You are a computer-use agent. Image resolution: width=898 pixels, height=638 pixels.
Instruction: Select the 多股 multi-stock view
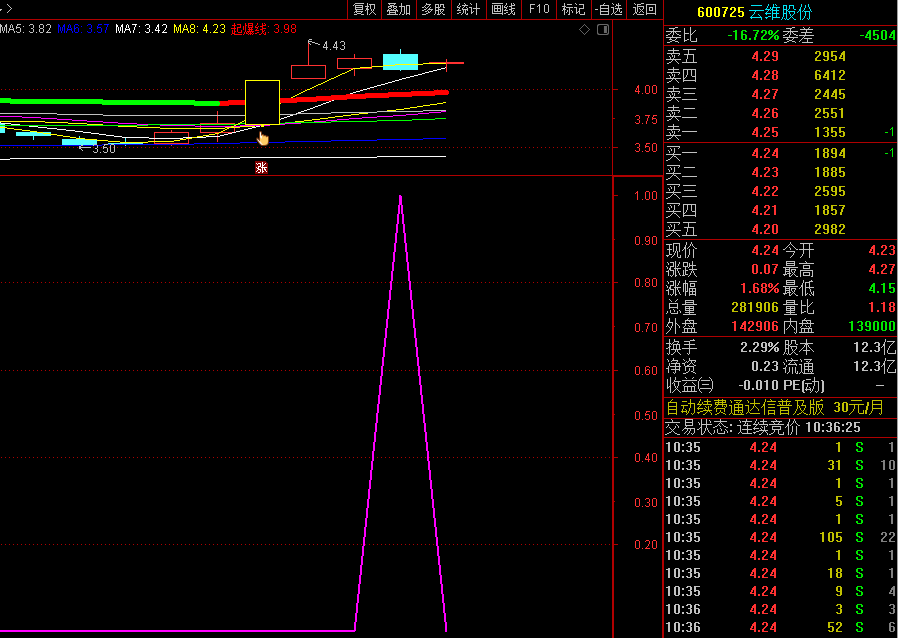[433, 10]
